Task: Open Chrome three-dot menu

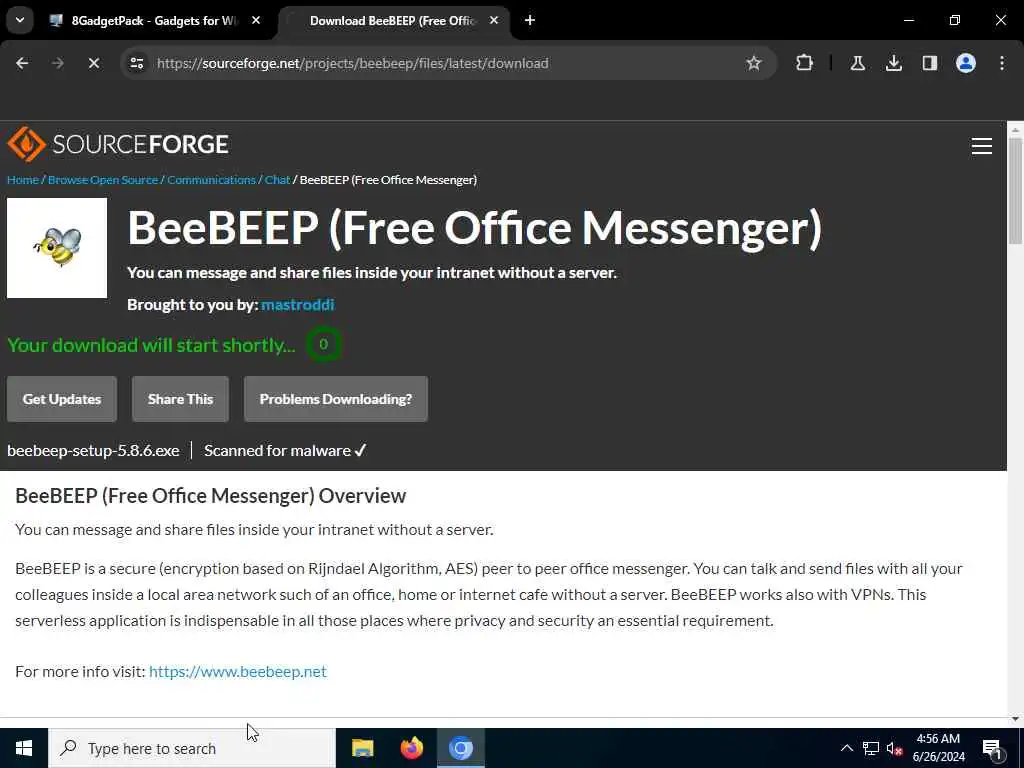Action: pyautogui.click(x=1002, y=63)
